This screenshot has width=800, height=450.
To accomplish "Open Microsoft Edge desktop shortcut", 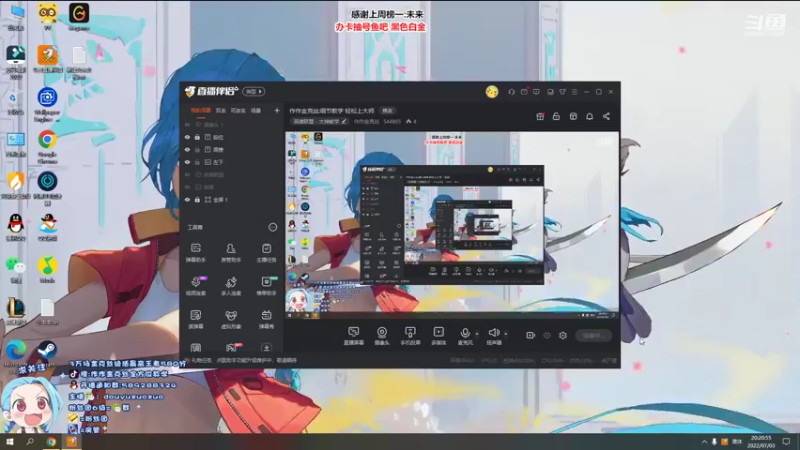I will (x=16, y=352).
